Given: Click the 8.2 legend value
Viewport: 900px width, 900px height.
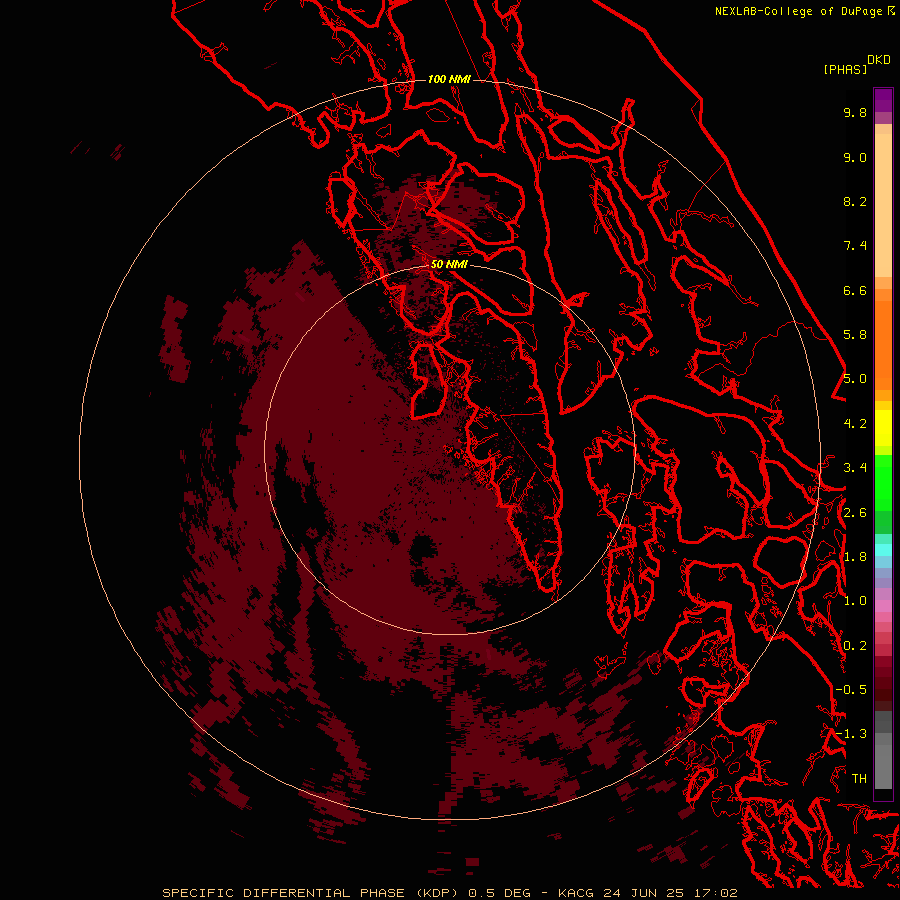Looking at the screenshot, I should [855, 201].
